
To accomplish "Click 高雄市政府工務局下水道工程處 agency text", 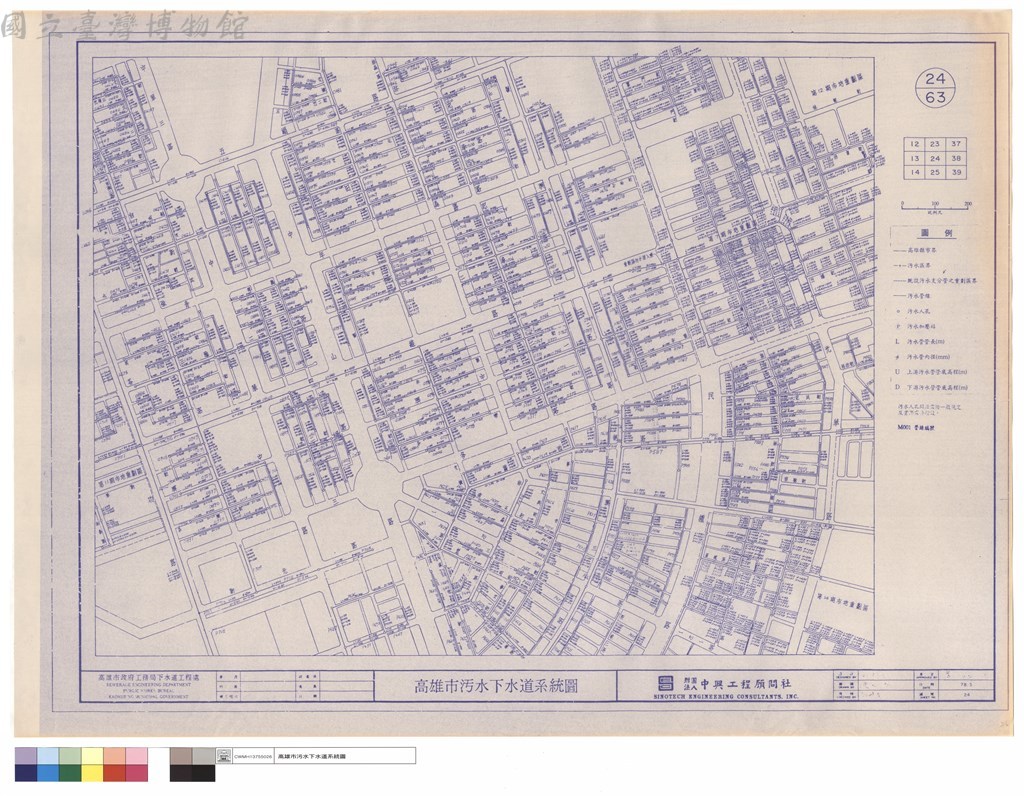I will 148,677.
